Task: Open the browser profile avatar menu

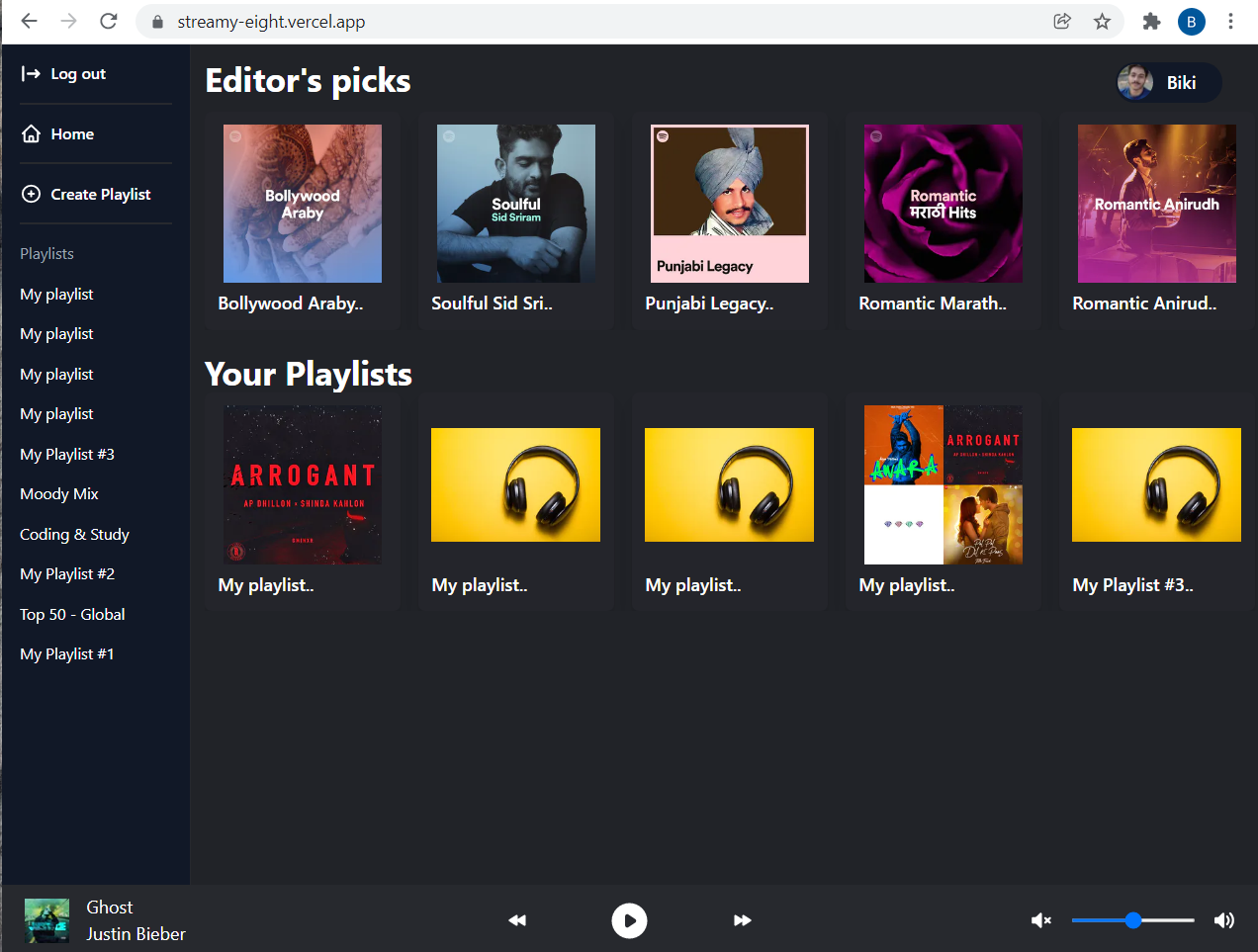Action: (x=1191, y=21)
